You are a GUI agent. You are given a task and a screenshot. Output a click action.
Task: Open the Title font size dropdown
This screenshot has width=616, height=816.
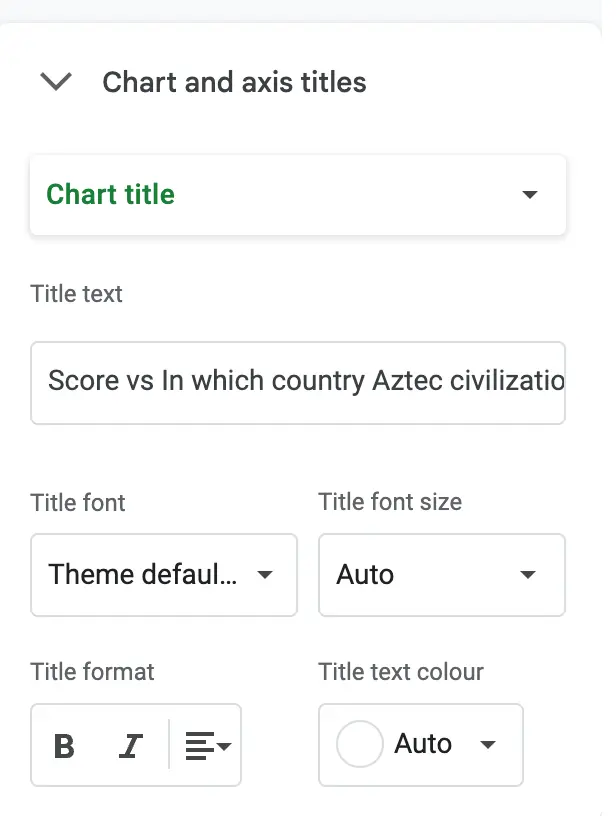click(441, 575)
